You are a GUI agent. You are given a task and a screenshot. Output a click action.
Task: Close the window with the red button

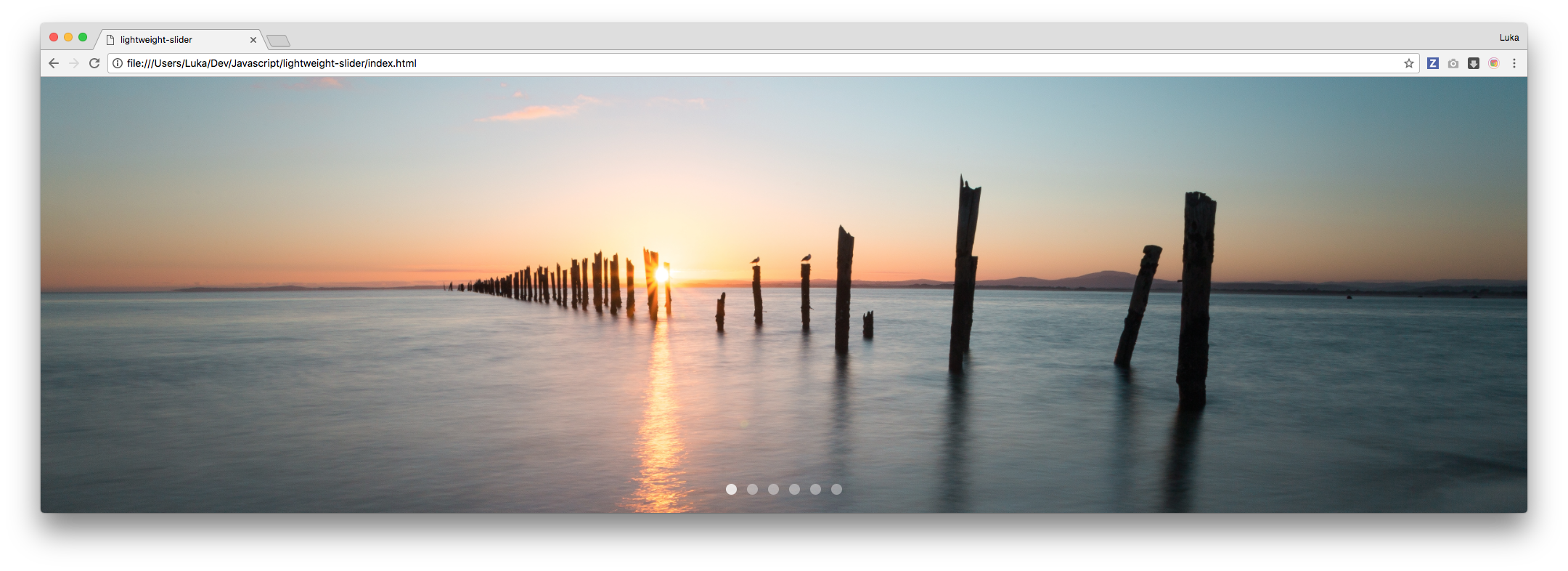pos(54,37)
